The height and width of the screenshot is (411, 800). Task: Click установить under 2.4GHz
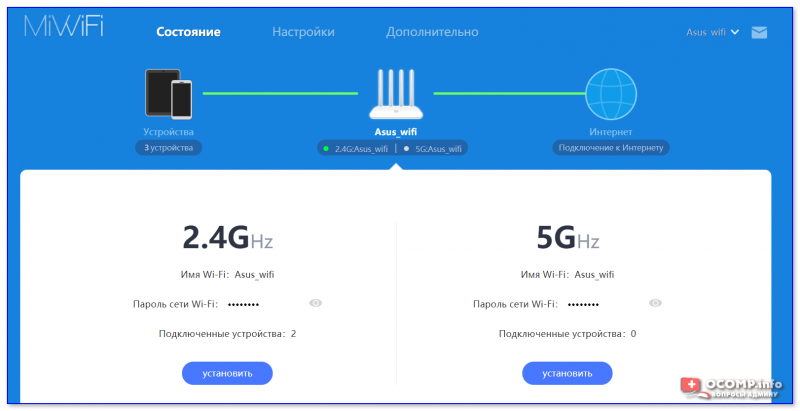(x=227, y=373)
